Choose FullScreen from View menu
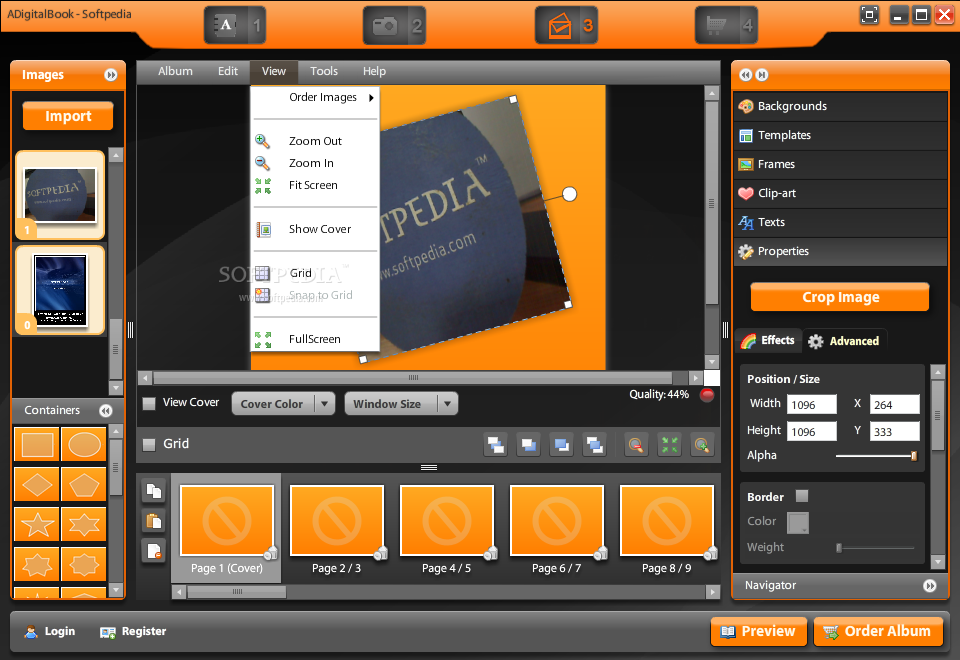 click(x=316, y=339)
